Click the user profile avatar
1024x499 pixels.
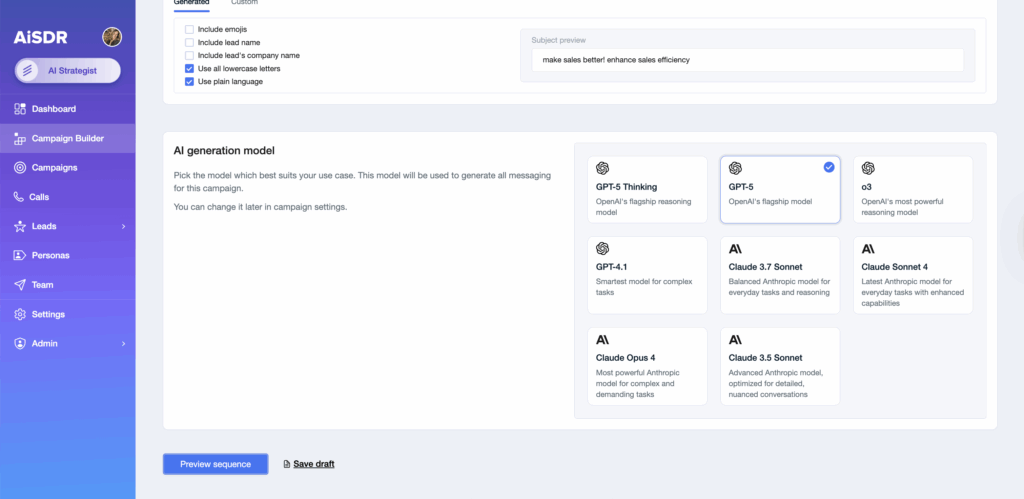[x=112, y=37]
